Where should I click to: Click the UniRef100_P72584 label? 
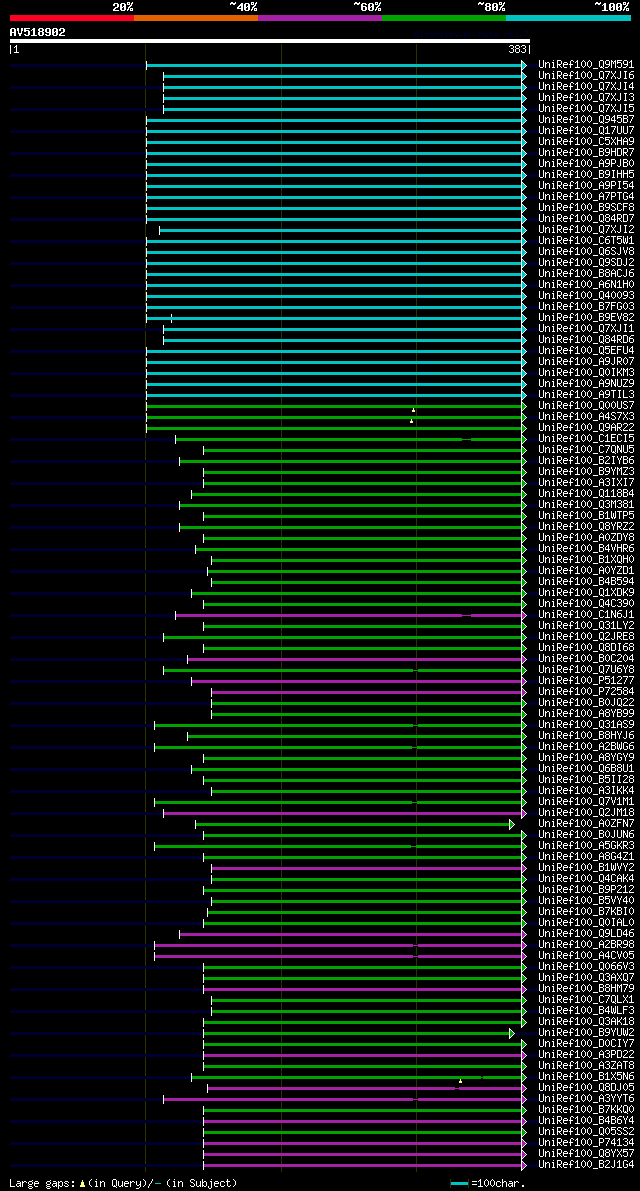pyautogui.click(x=585, y=692)
